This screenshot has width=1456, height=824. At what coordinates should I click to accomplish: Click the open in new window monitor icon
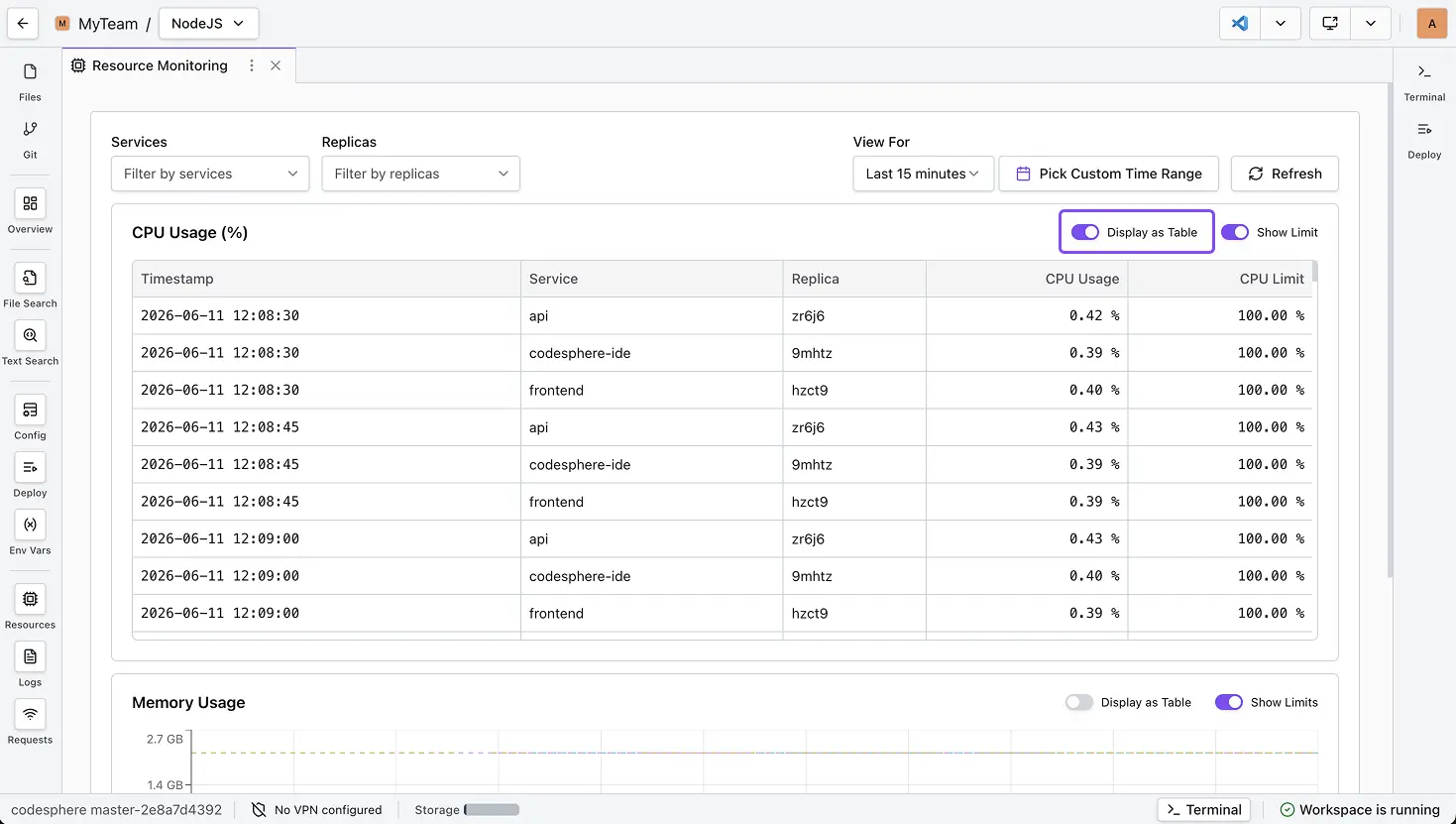pos(1330,23)
